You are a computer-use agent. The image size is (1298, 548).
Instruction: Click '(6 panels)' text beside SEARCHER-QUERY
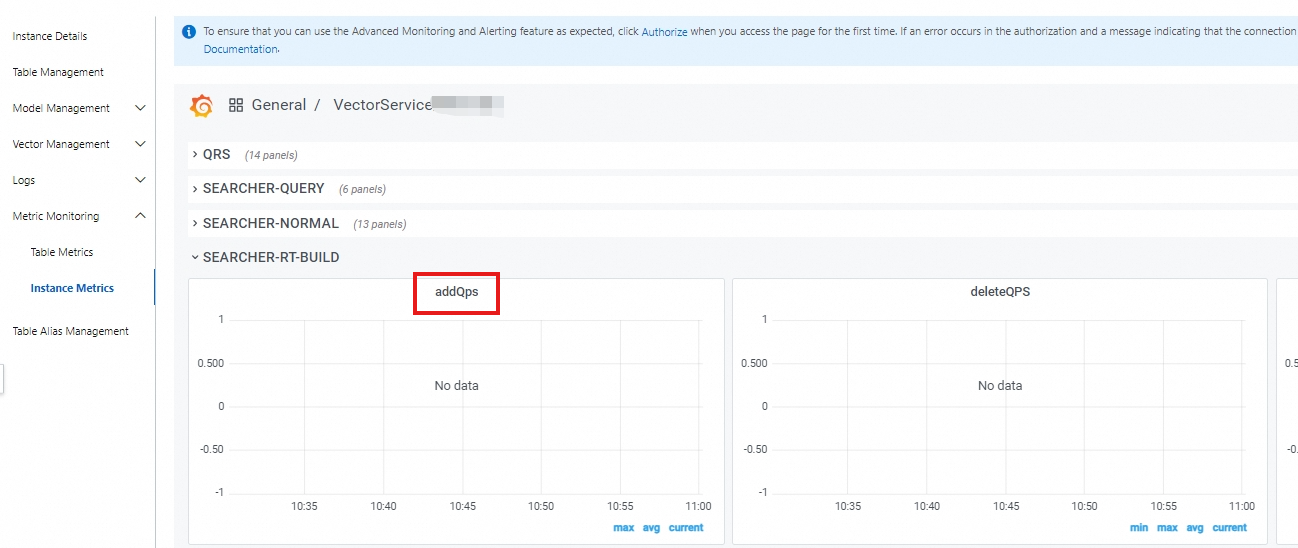click(362, 189)
